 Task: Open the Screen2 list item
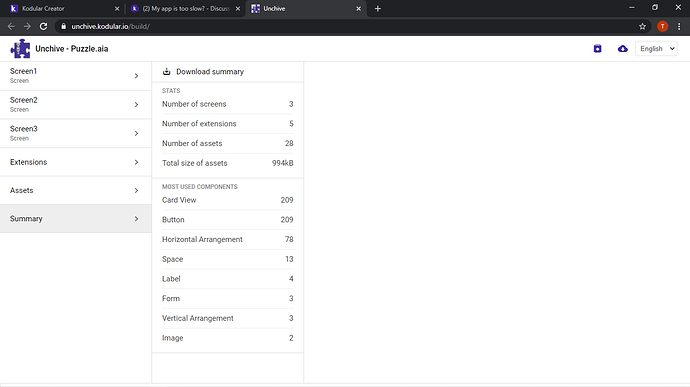pyautogui.click(x=76, y=104)
